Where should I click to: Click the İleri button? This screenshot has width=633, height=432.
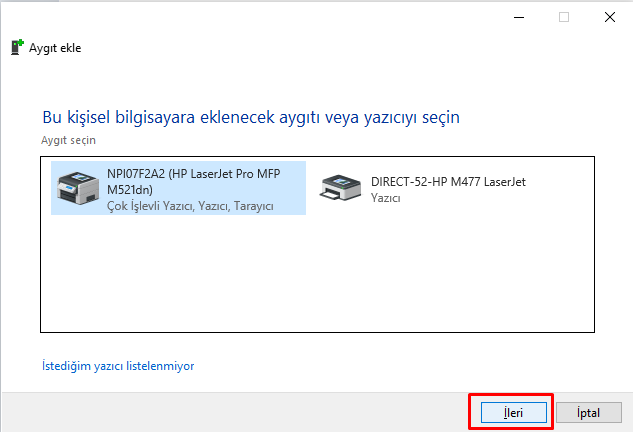pos(514,413)
